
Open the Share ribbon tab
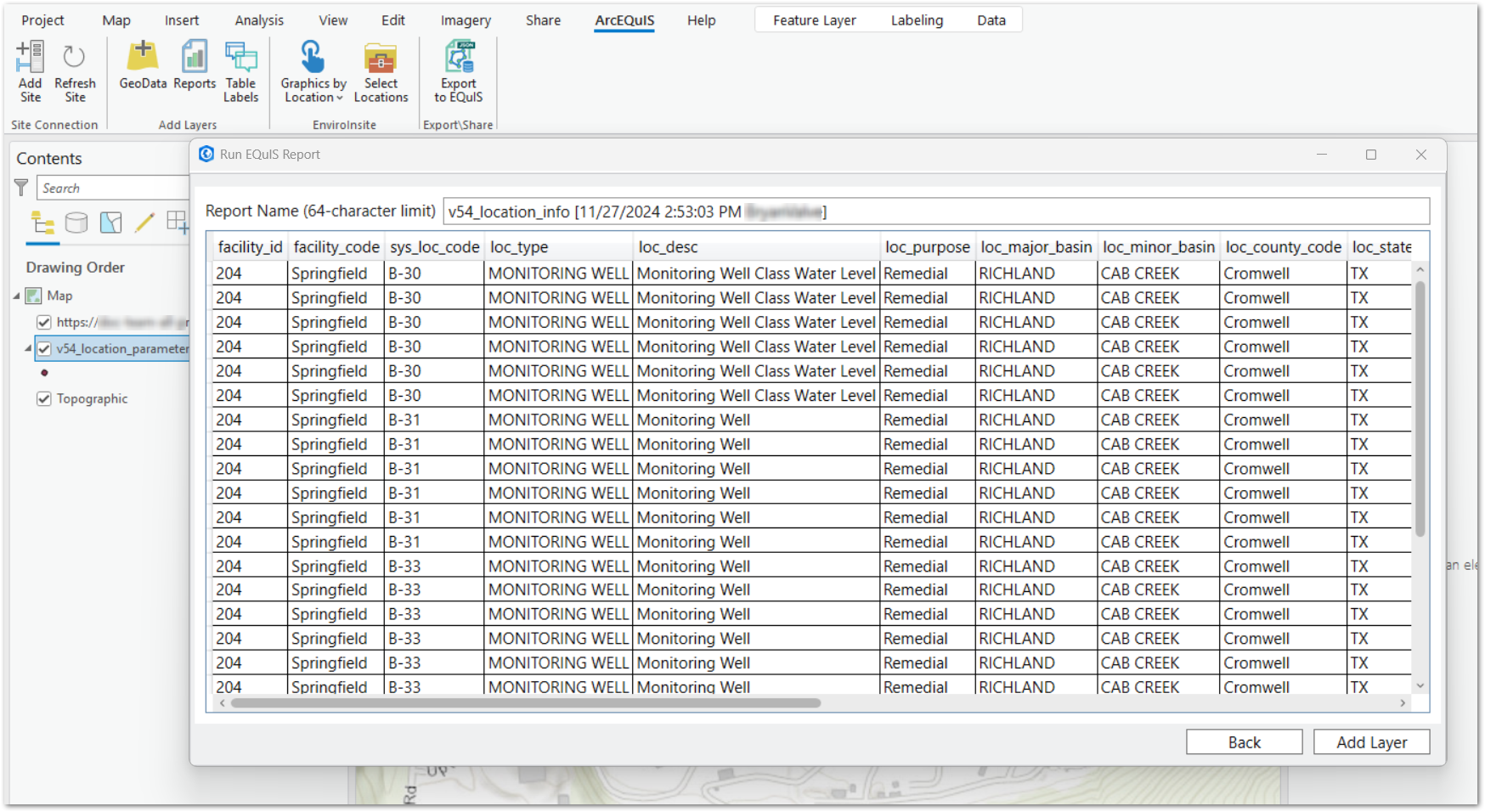[x=543, y=20]
